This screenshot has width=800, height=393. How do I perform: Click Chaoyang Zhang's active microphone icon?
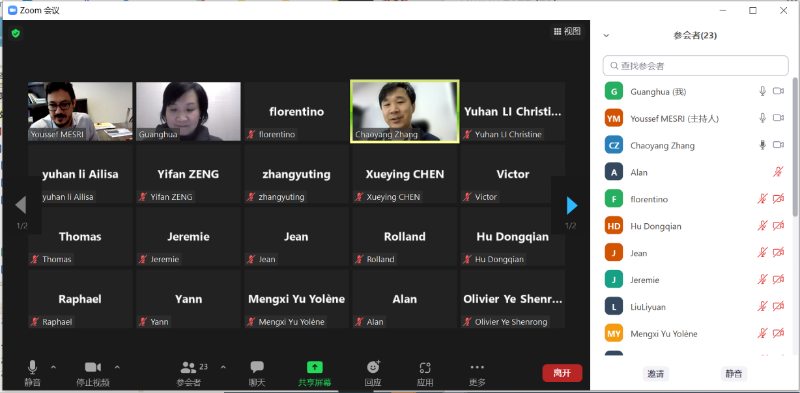(x=763, y=145)
